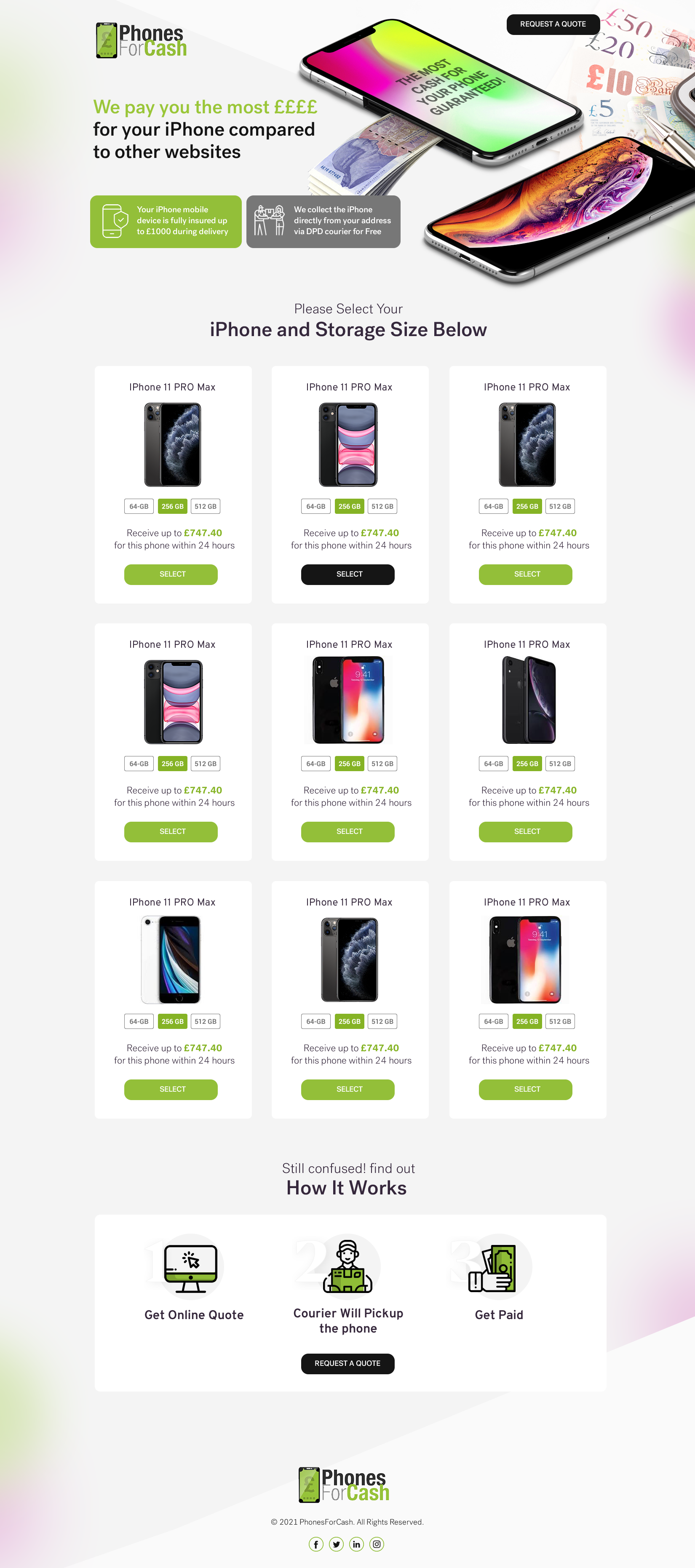Screen dimensions: 695x1568
Task: Open the Twitter icon in footer
Action: click(x=337, y=1544)
